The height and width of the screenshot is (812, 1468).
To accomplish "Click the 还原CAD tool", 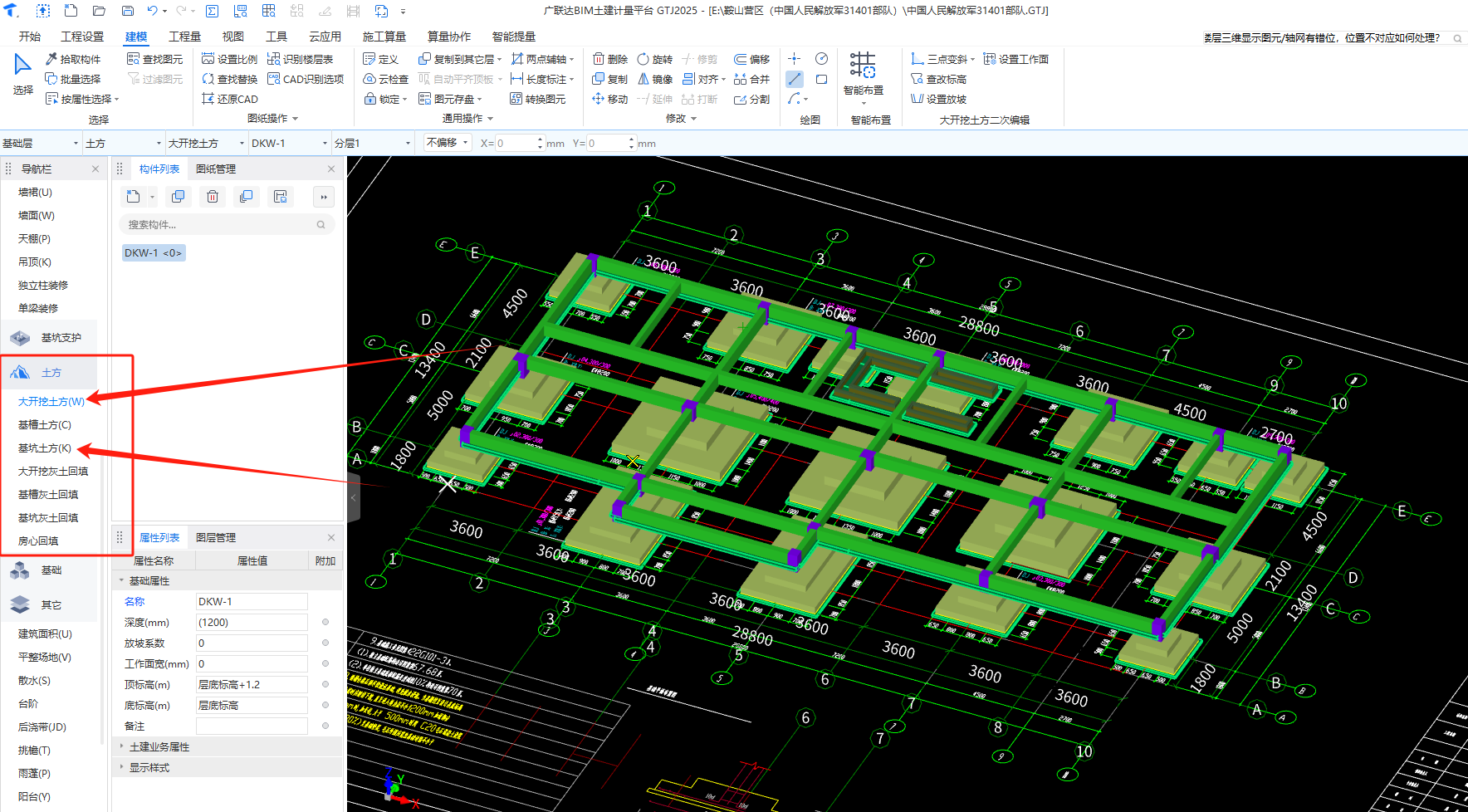I will 229,99.
